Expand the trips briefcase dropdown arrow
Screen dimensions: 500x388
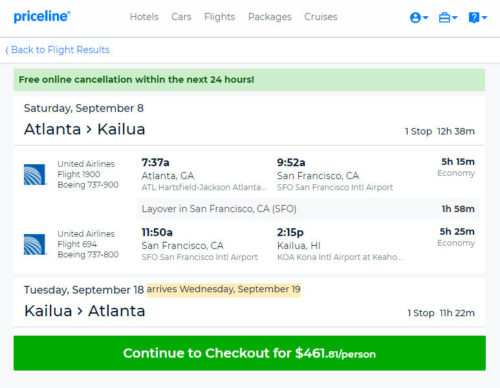(455, 17)
